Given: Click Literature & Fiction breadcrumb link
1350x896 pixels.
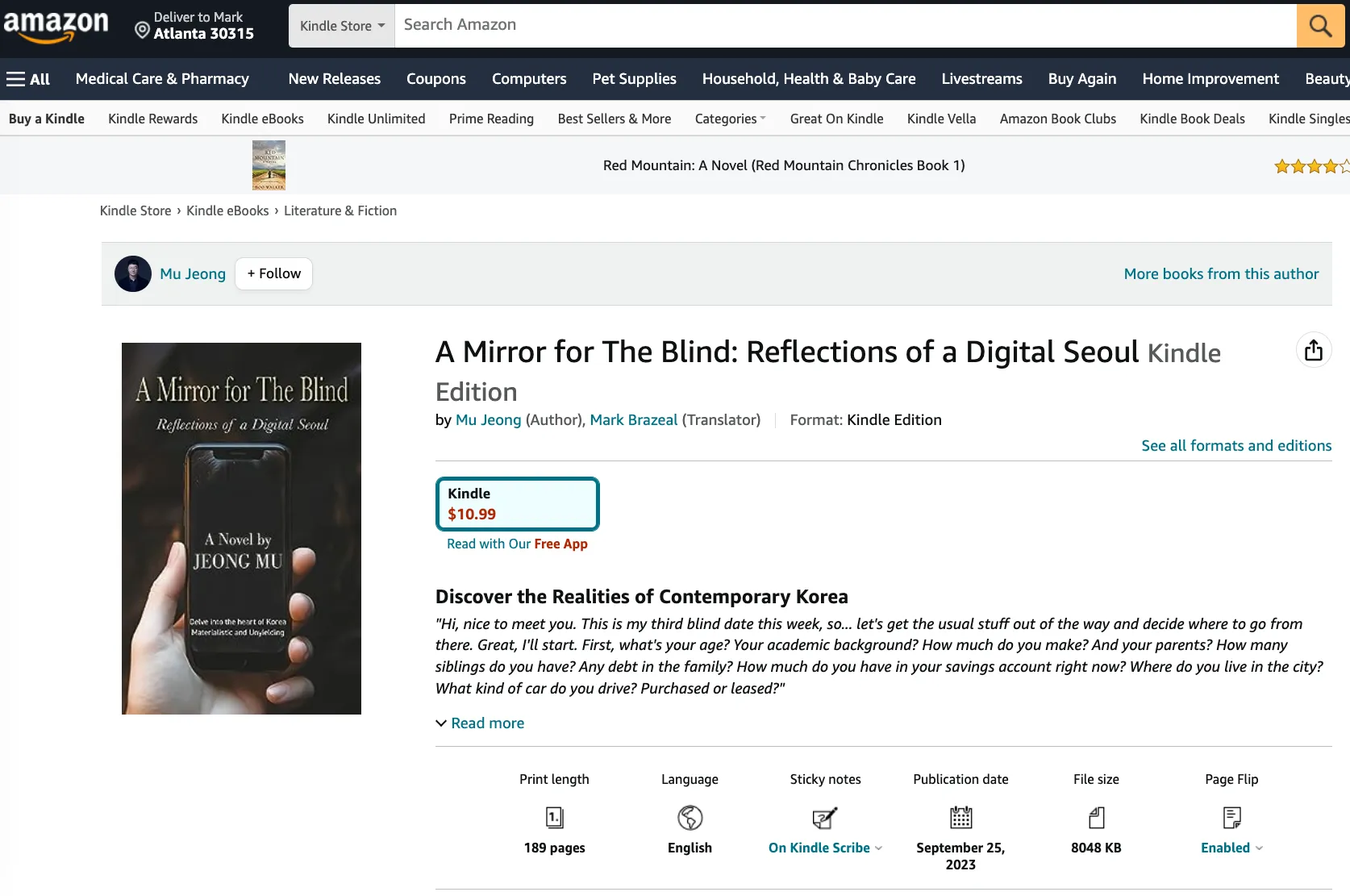Looking at the screenshot, I should pos(340,211).
